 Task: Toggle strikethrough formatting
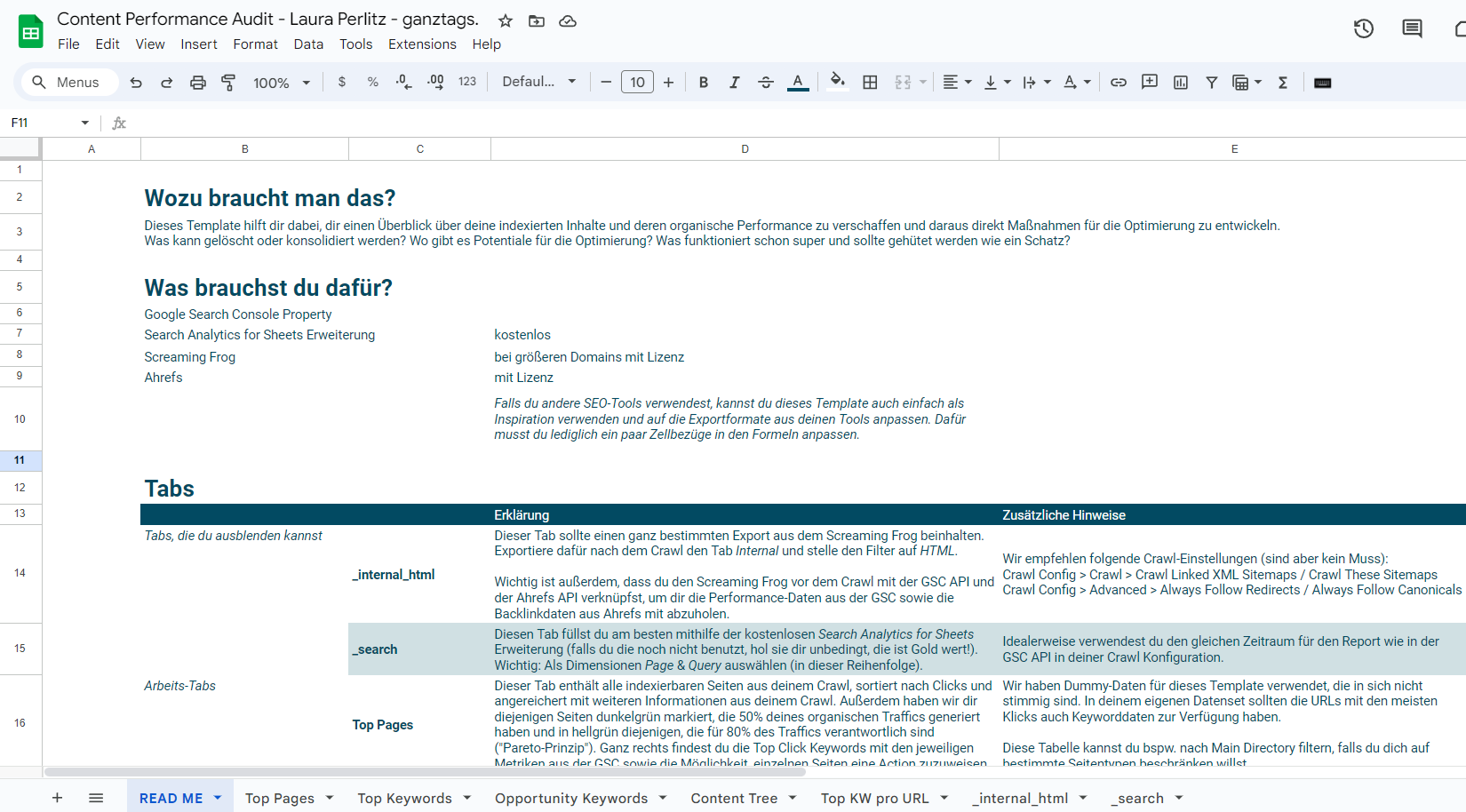(766, 82)
